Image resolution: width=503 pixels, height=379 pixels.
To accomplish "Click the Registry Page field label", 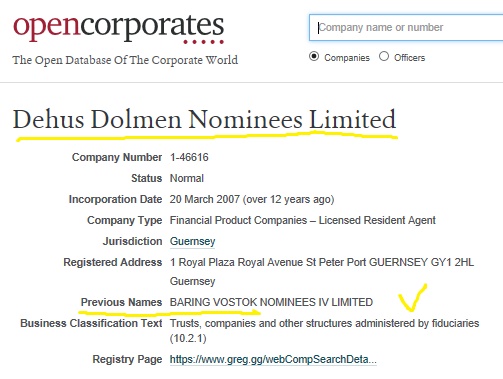I will click(x=127, y=359).
